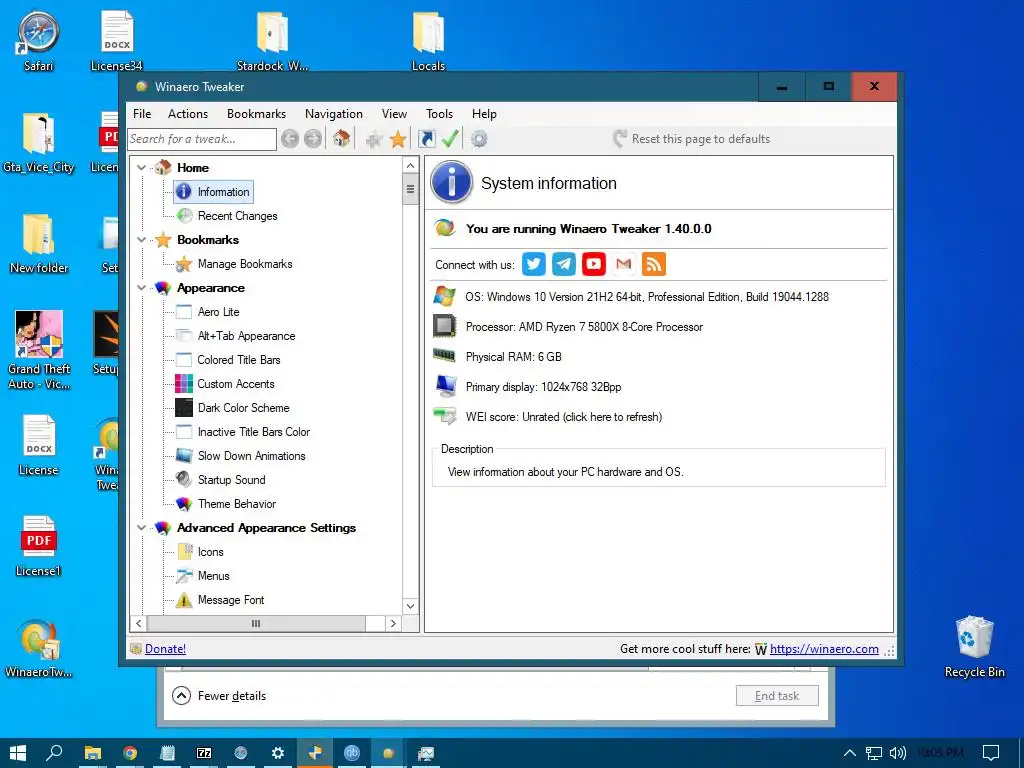This screenshot has width=1024, height=768.
Task: Select the License1 PDF desktop file
Action: [x=39, y=546]
